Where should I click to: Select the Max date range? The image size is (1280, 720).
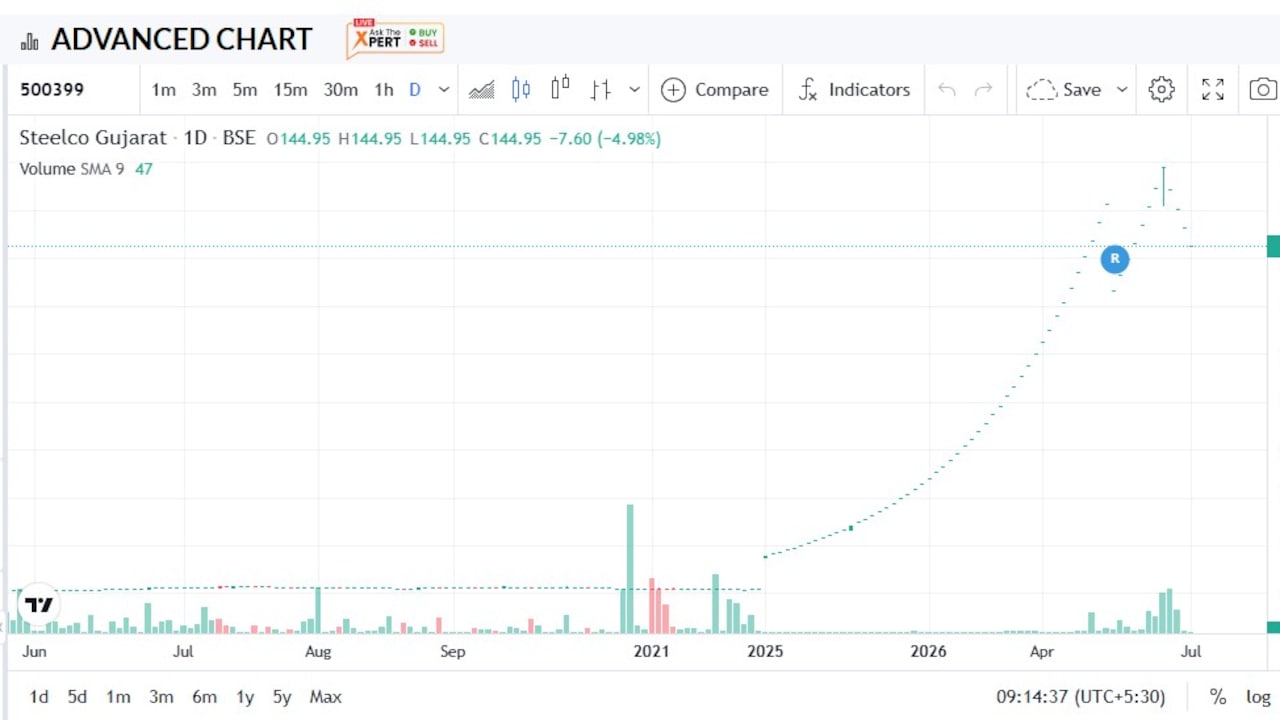(x=325, y=697)
